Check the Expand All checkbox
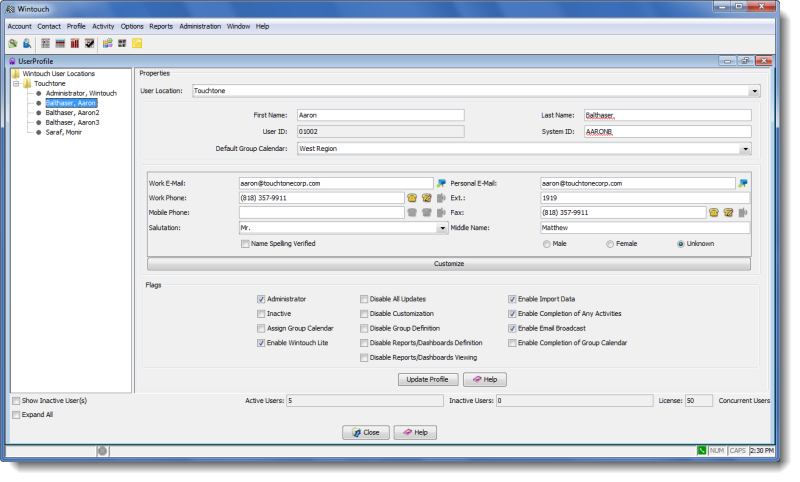This screenshot has width=800, height=482. coord(16,416)
